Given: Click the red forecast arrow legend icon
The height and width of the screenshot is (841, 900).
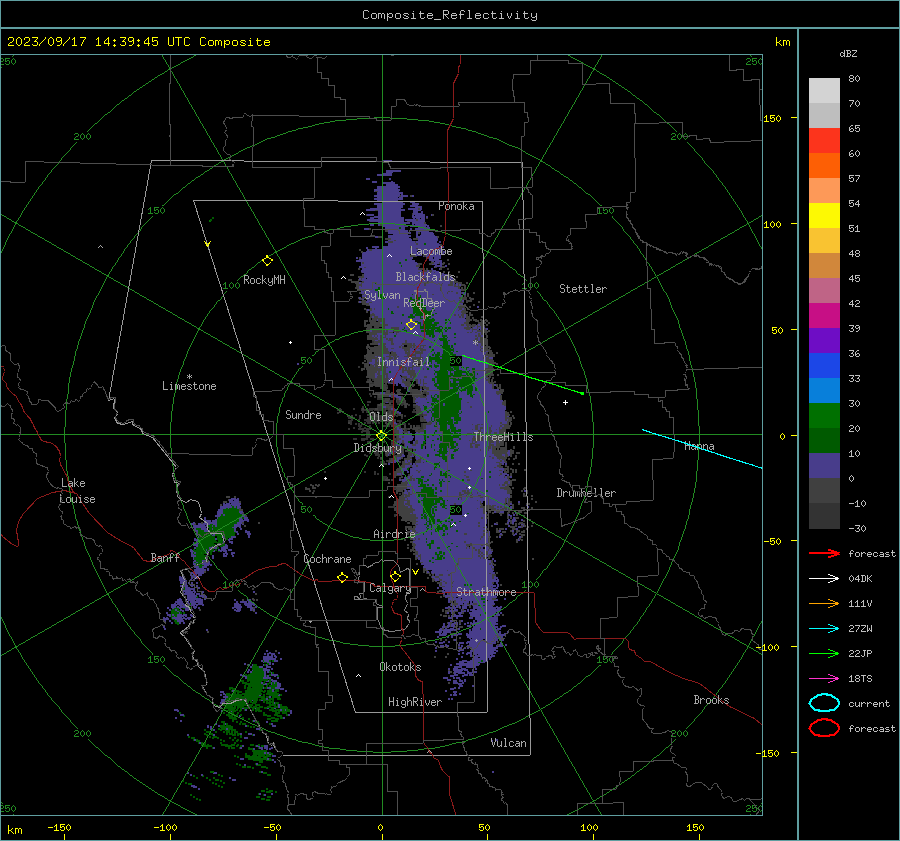Looking at the screenshot, I should click(824, 553).
